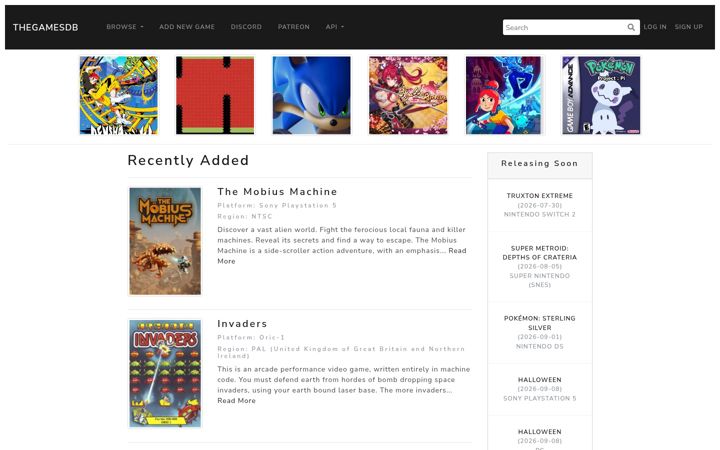The image size is (720, 450).
Task: Click the Log In link
Action: (x=655, y=27)
